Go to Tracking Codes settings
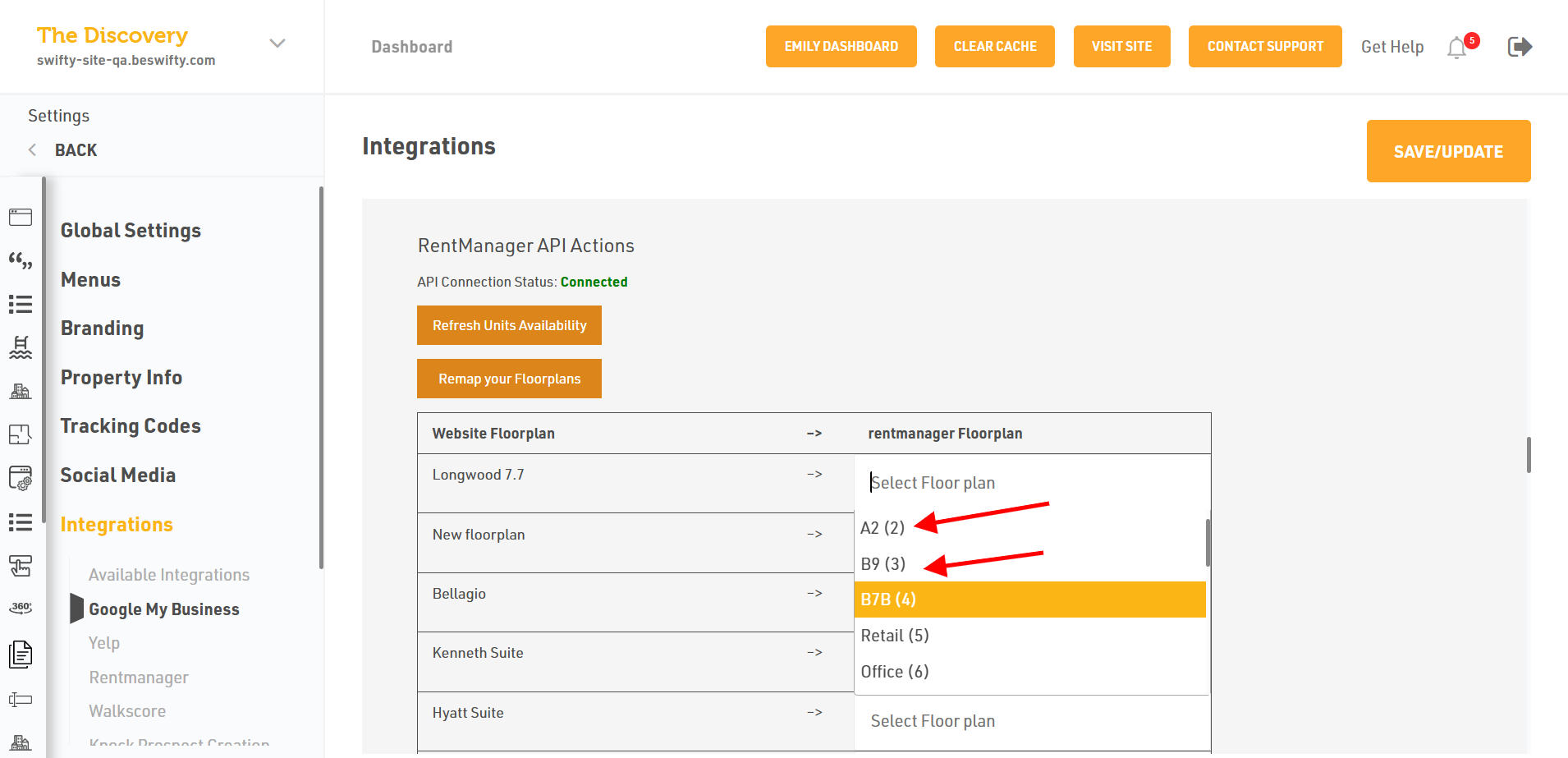The height and width of the screenshot is (758, 1568). (131, 426)
